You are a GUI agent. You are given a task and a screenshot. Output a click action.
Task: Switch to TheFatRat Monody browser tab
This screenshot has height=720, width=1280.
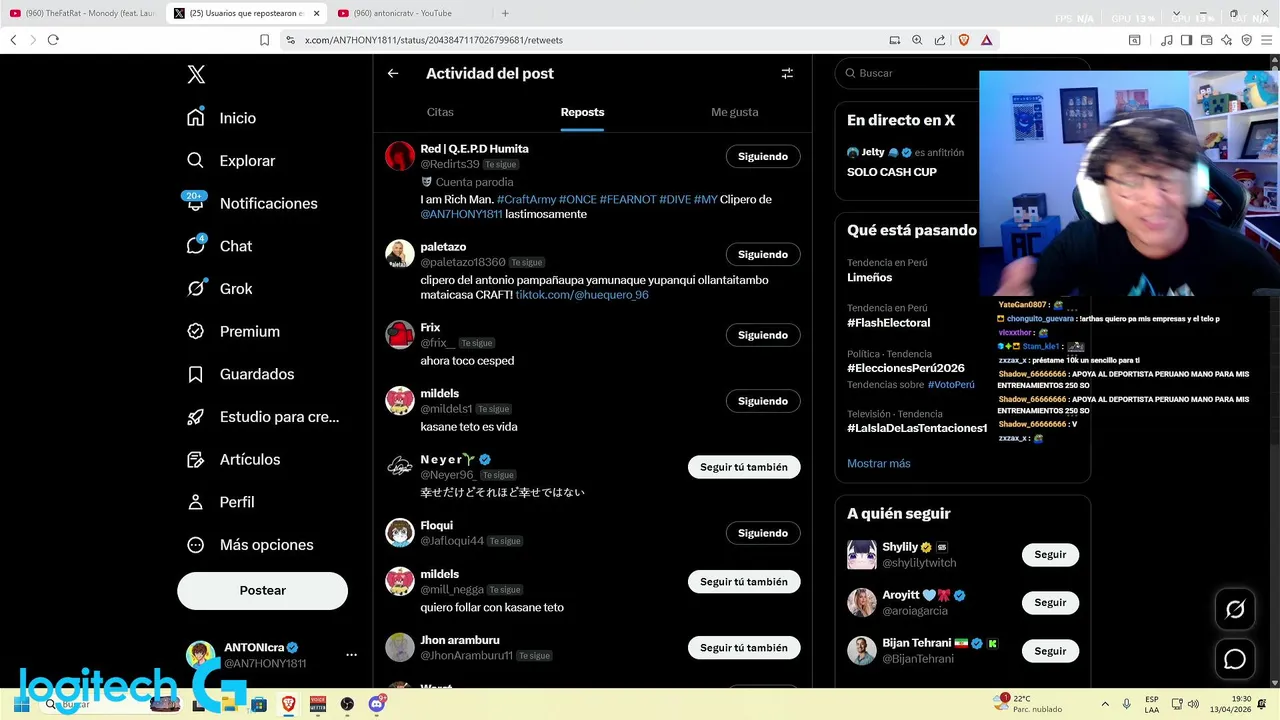coord(83,13)
